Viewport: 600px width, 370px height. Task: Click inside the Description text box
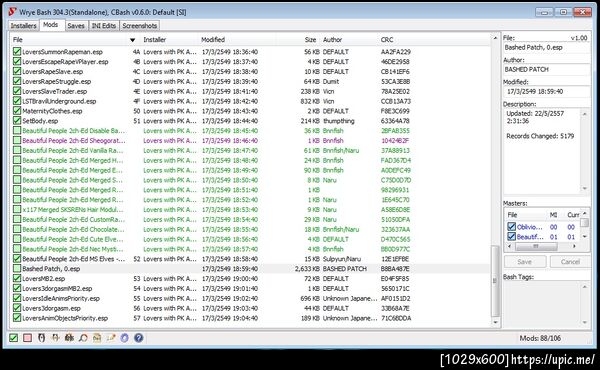point(543,151)
